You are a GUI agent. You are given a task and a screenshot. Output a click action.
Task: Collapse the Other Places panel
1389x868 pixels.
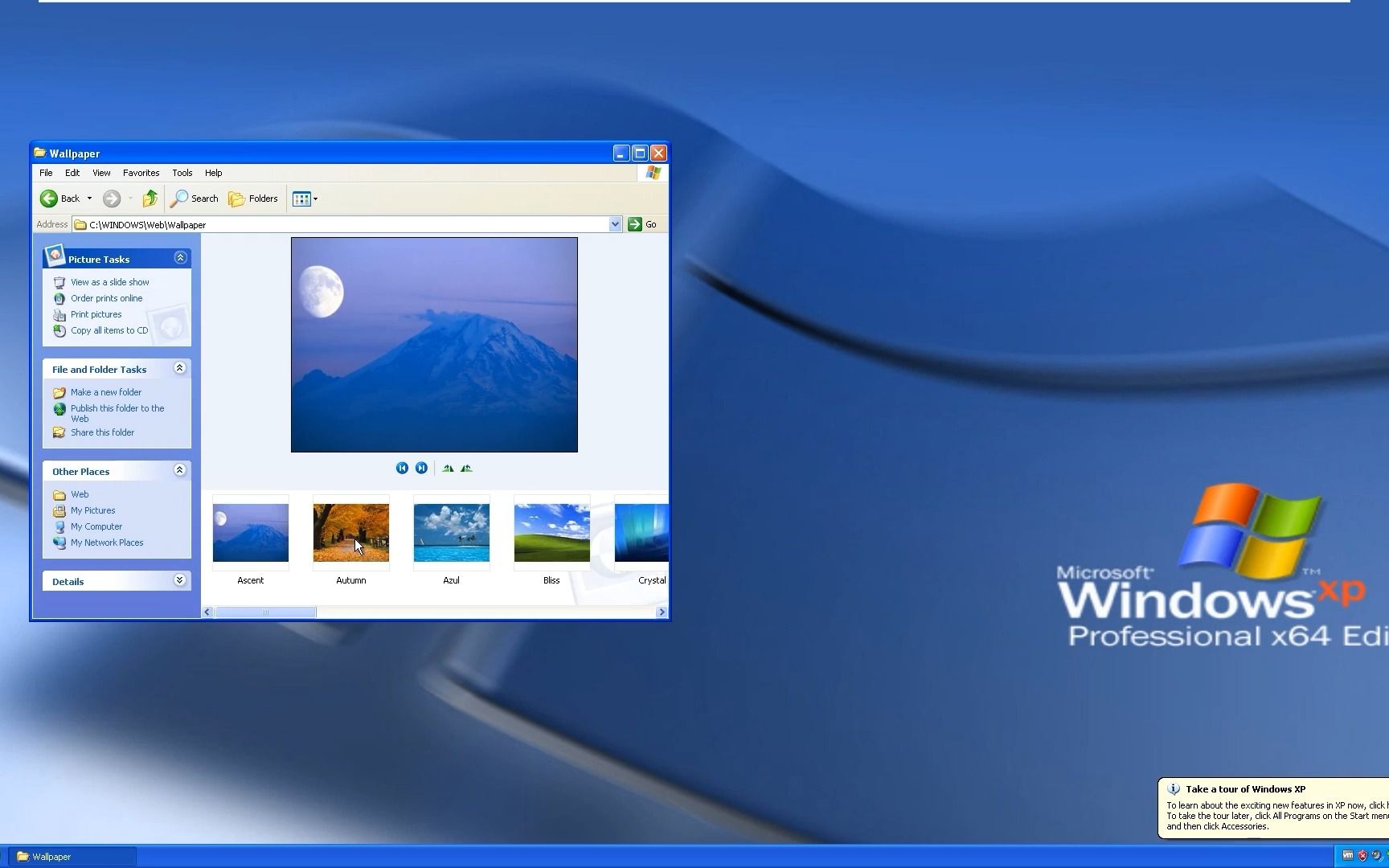[180, 470]
